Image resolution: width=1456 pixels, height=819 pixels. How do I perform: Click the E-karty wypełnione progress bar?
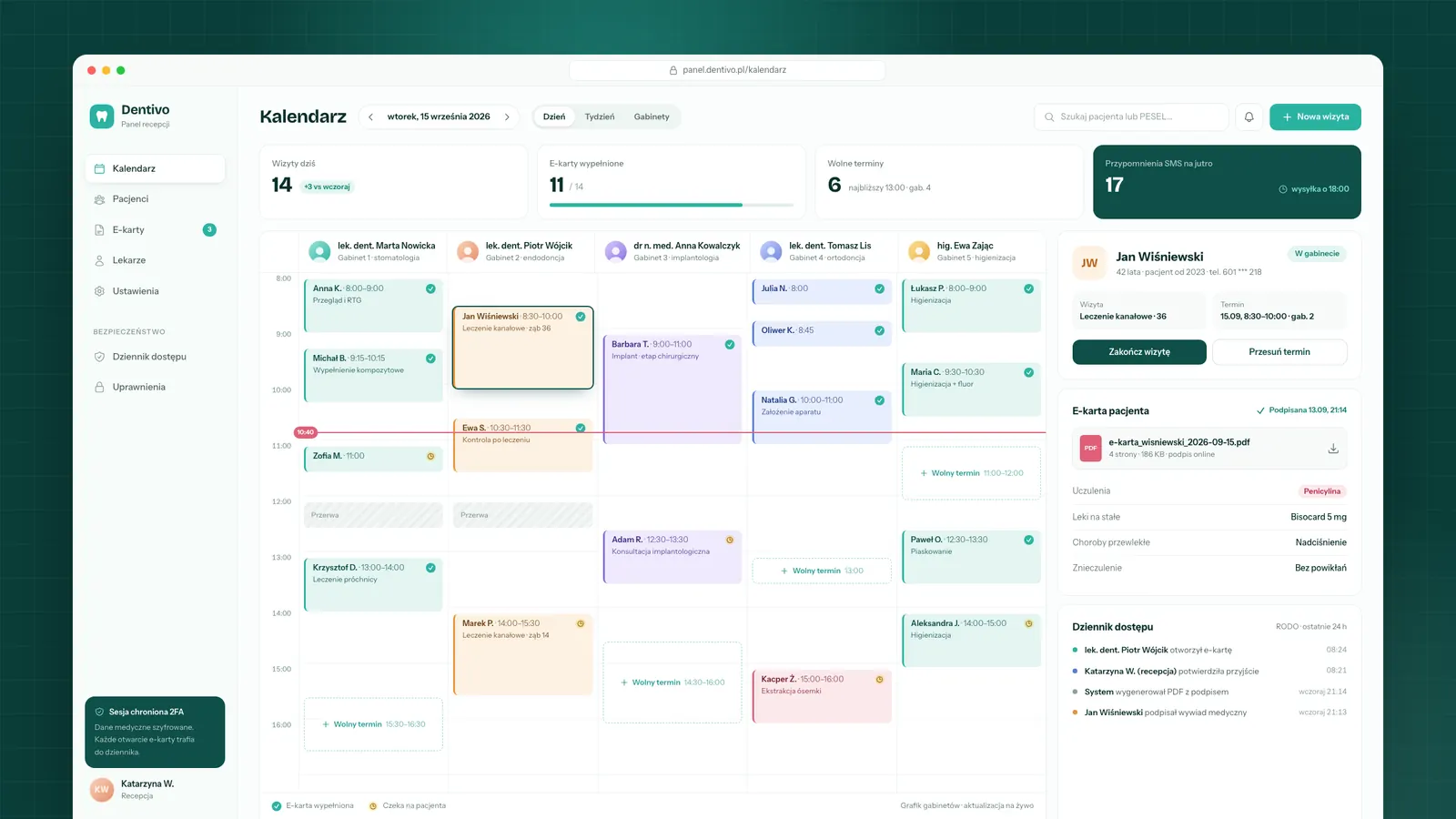(x=672, y=205)
